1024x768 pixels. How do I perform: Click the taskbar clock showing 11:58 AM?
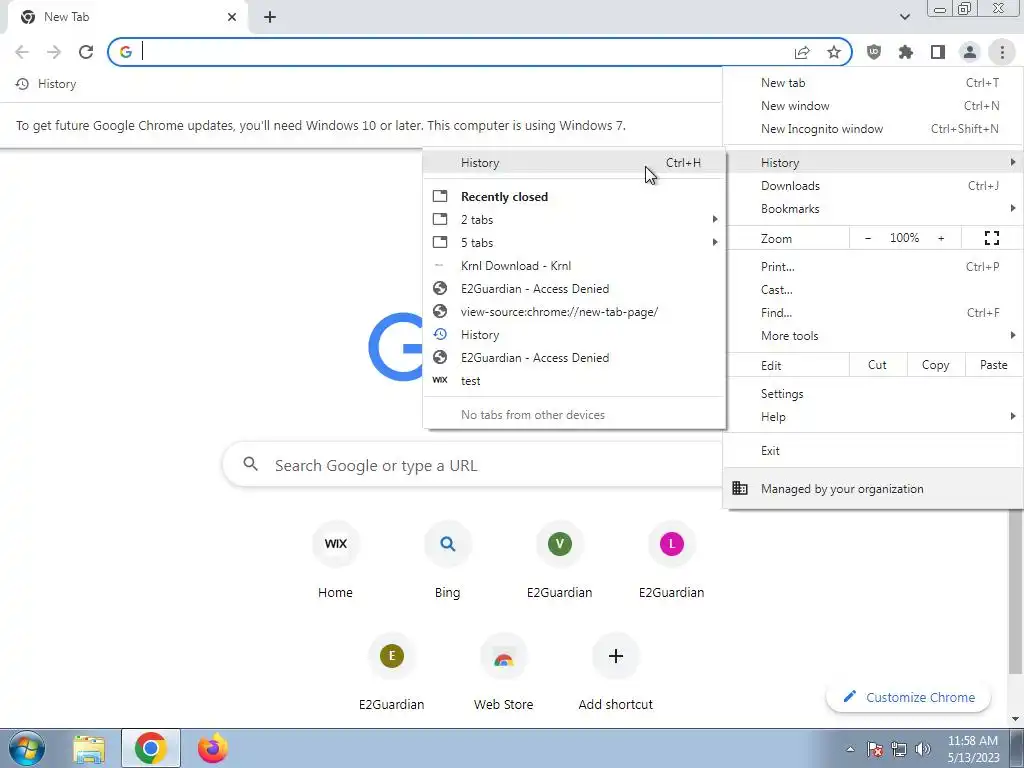(974, 749)
